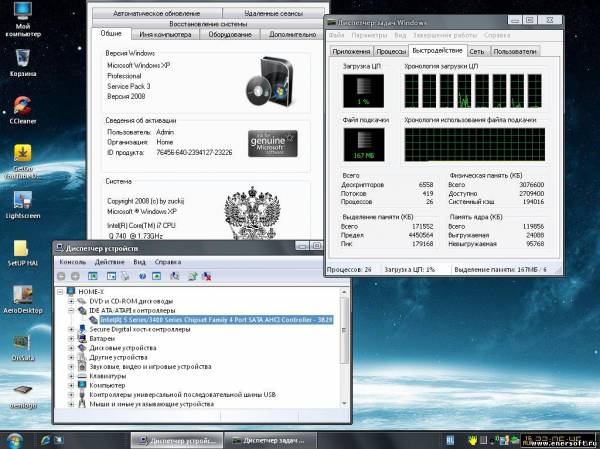
Task: Click the Scan for hardware changes icon
Action: [174, 276]
